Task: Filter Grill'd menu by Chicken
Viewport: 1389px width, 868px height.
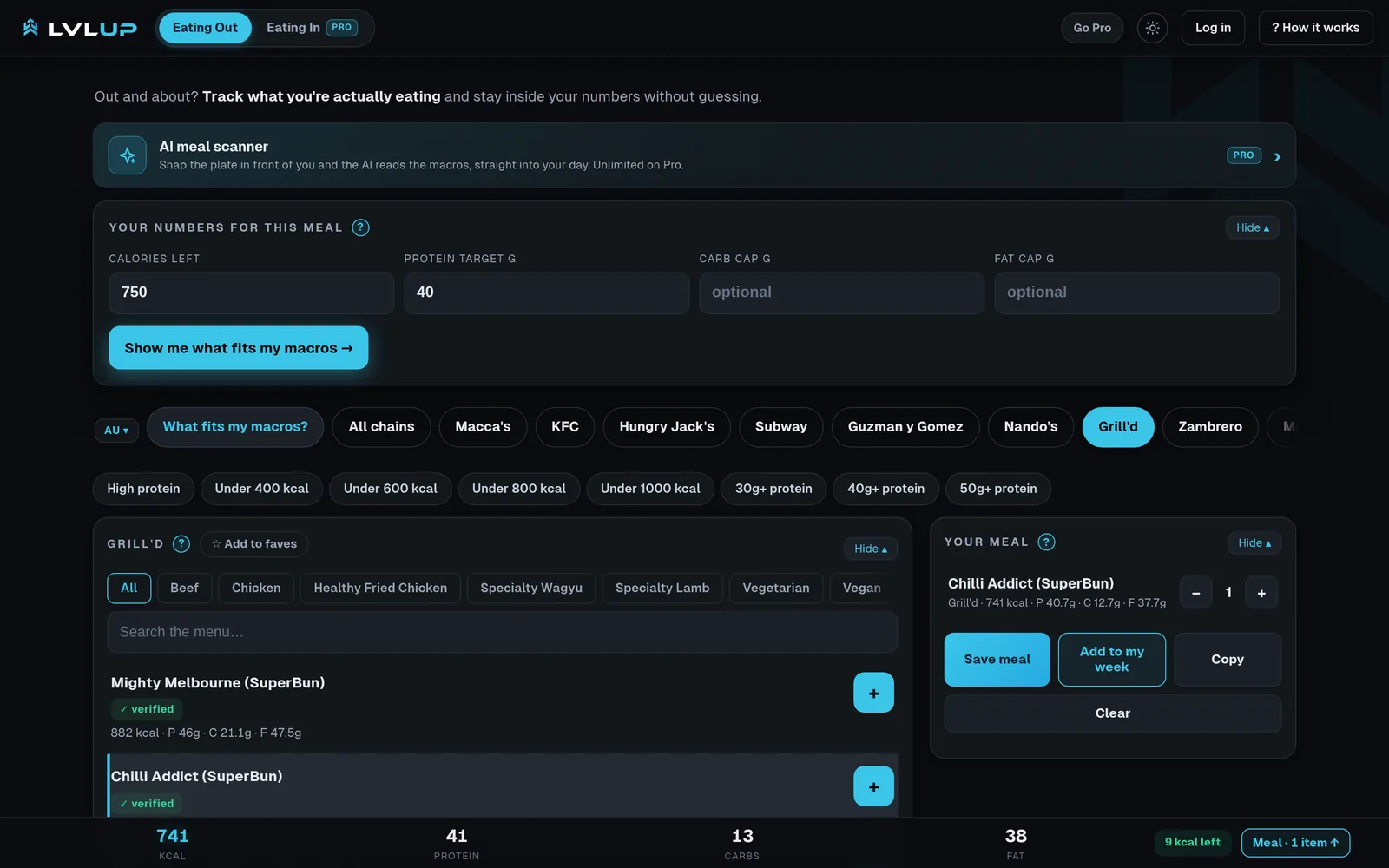Action: 256,588
